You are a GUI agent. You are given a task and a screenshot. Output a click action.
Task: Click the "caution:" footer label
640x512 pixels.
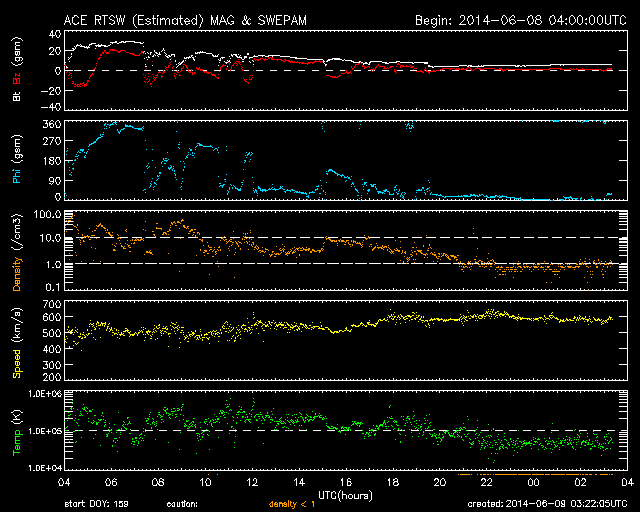tap(182, 504)
